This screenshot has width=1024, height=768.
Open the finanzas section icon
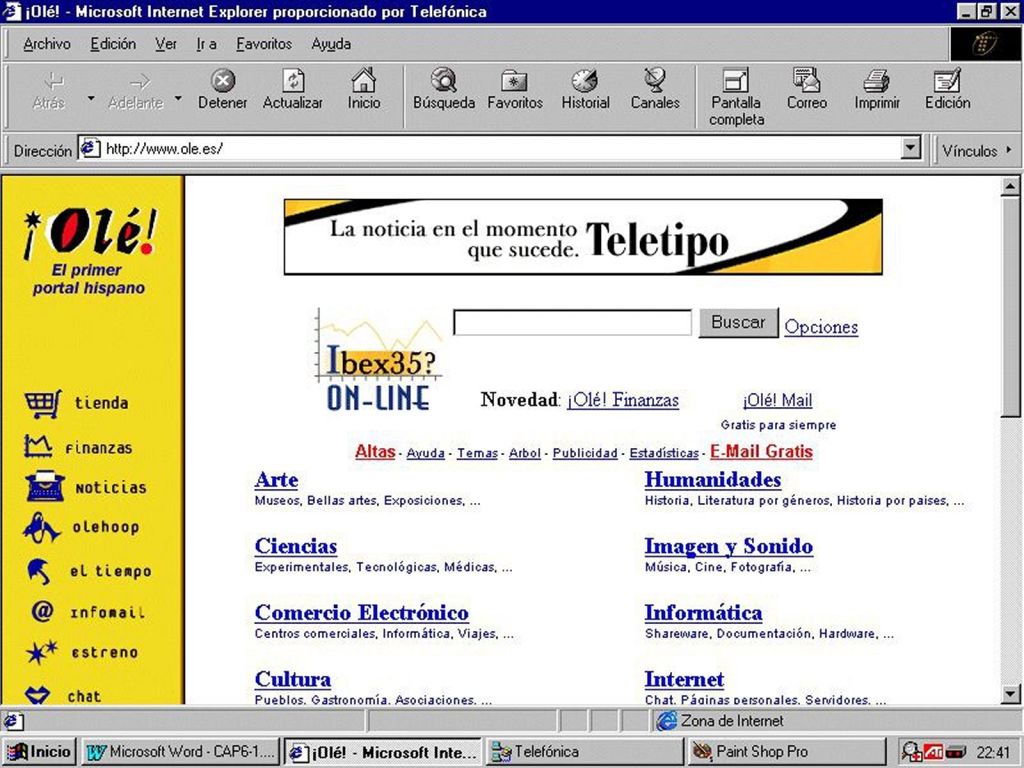point(42,444)
